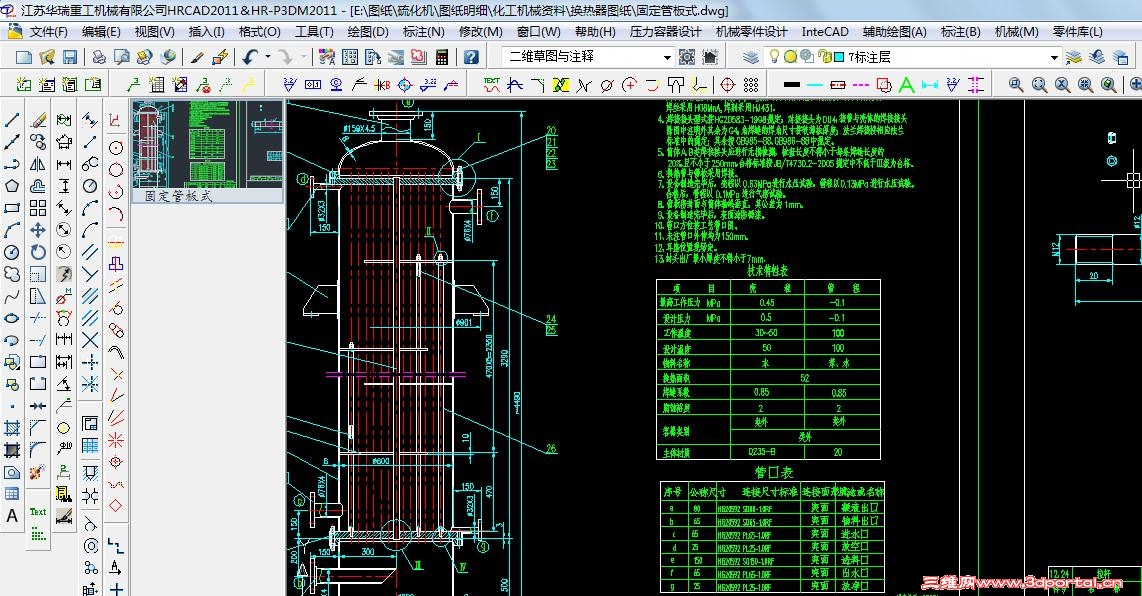
Task: Select the Line draw tool
Action: 12,119
